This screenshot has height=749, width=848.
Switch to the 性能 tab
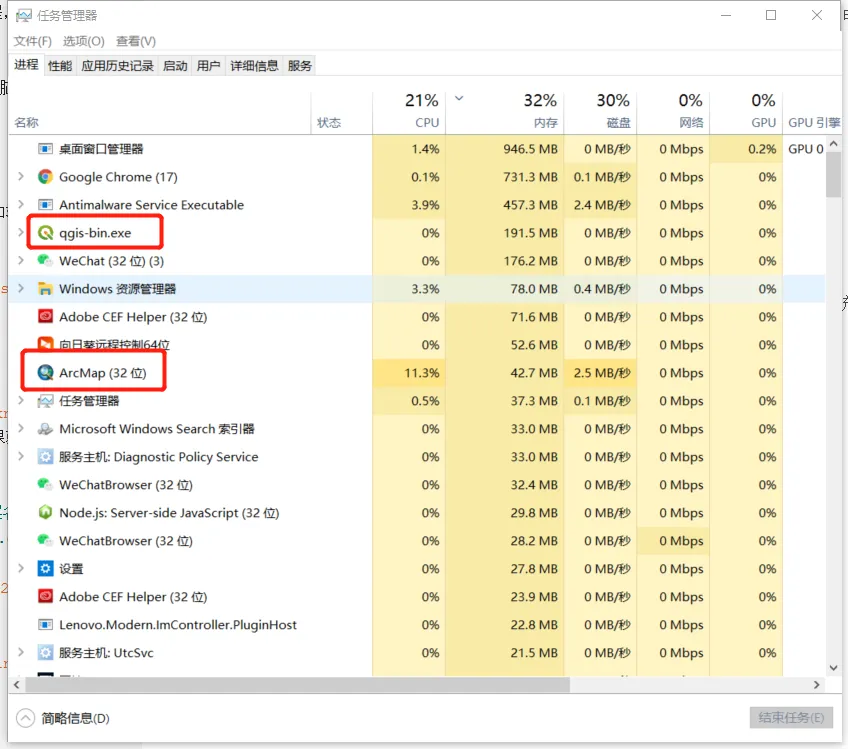(60, 66)
